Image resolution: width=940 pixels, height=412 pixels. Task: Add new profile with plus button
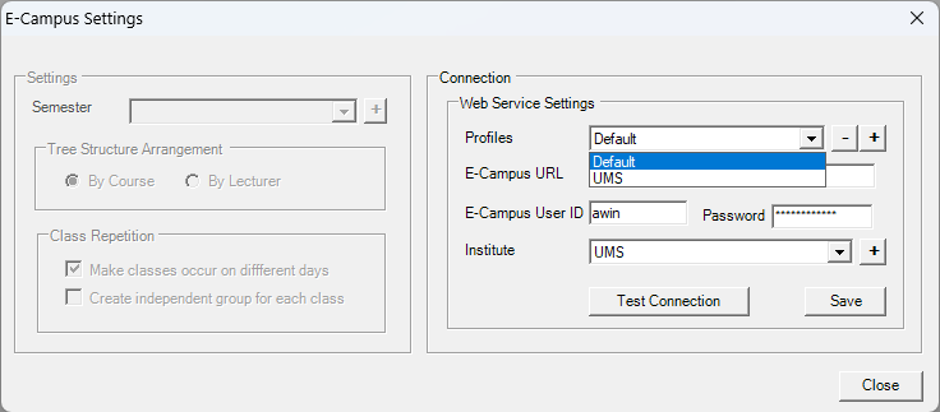873,139
